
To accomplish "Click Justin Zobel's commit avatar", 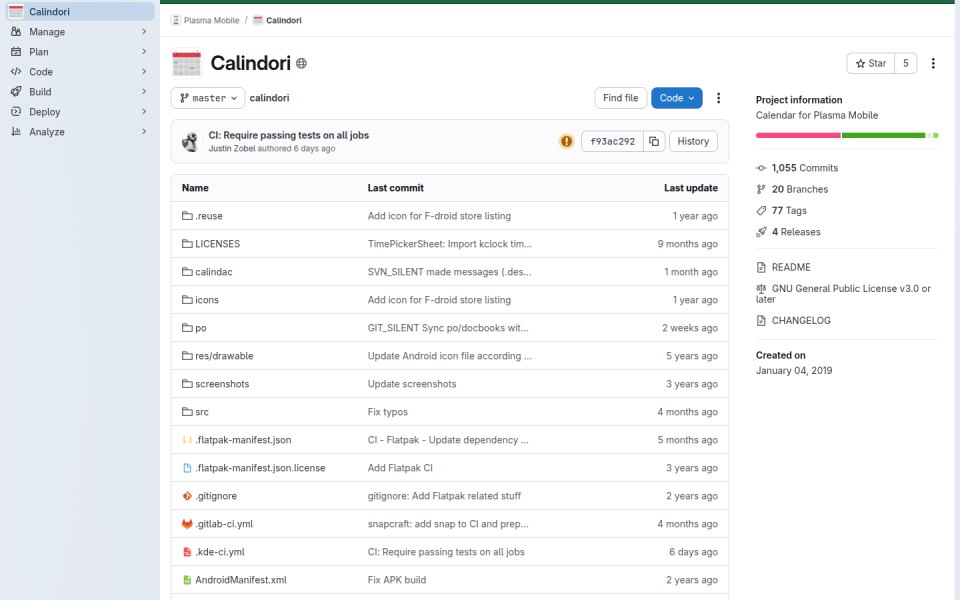I will (x=190, y=141).
